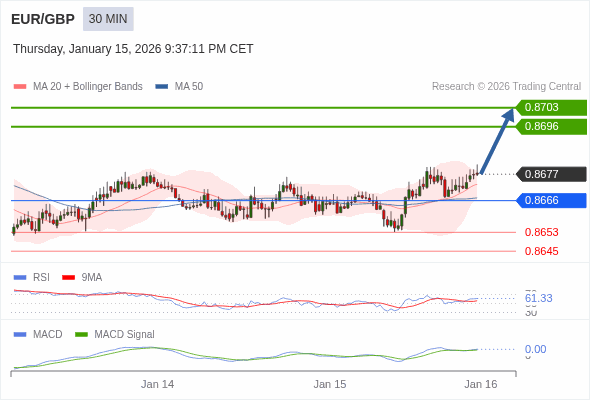This screenshot has height=400, width=590.
Task: Click the 0.8703 resistance price tag
Action: point(551,108)
